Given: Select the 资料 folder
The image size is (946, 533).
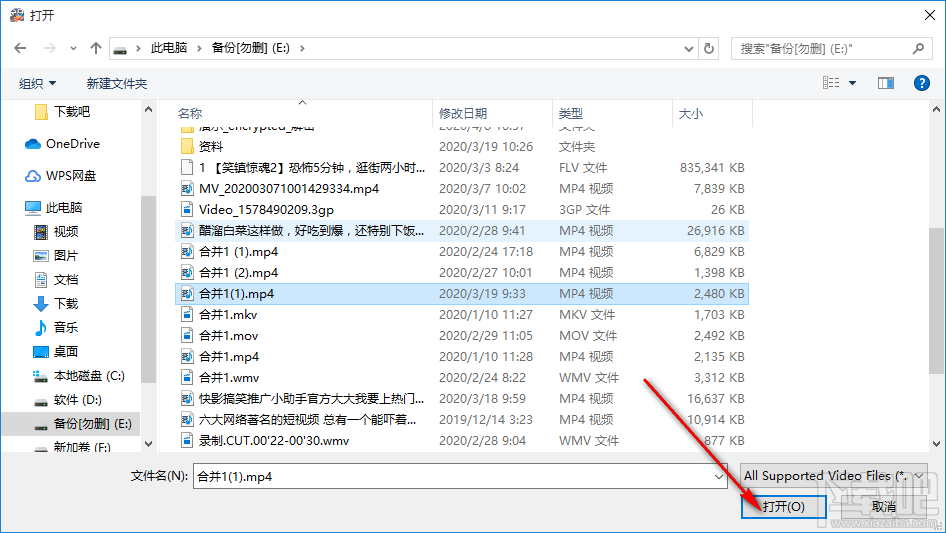Looking at the screenshot, I should 462,147.
